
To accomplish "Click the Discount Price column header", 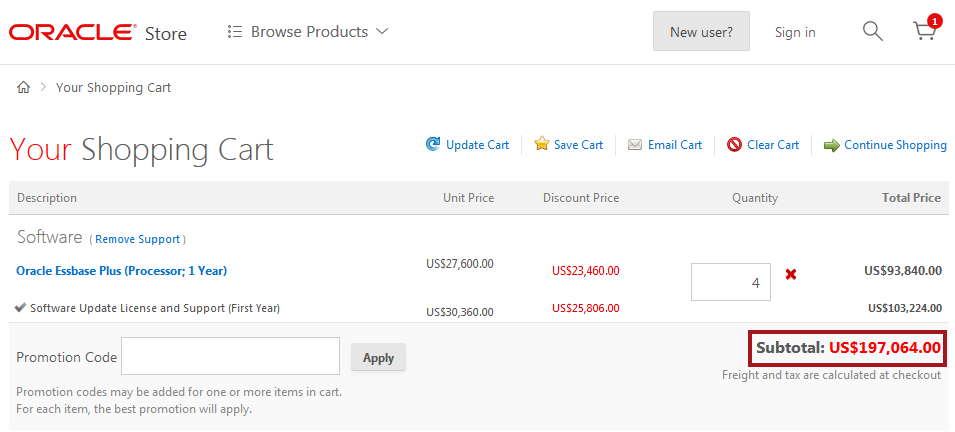I will click(x=581, y=198).
